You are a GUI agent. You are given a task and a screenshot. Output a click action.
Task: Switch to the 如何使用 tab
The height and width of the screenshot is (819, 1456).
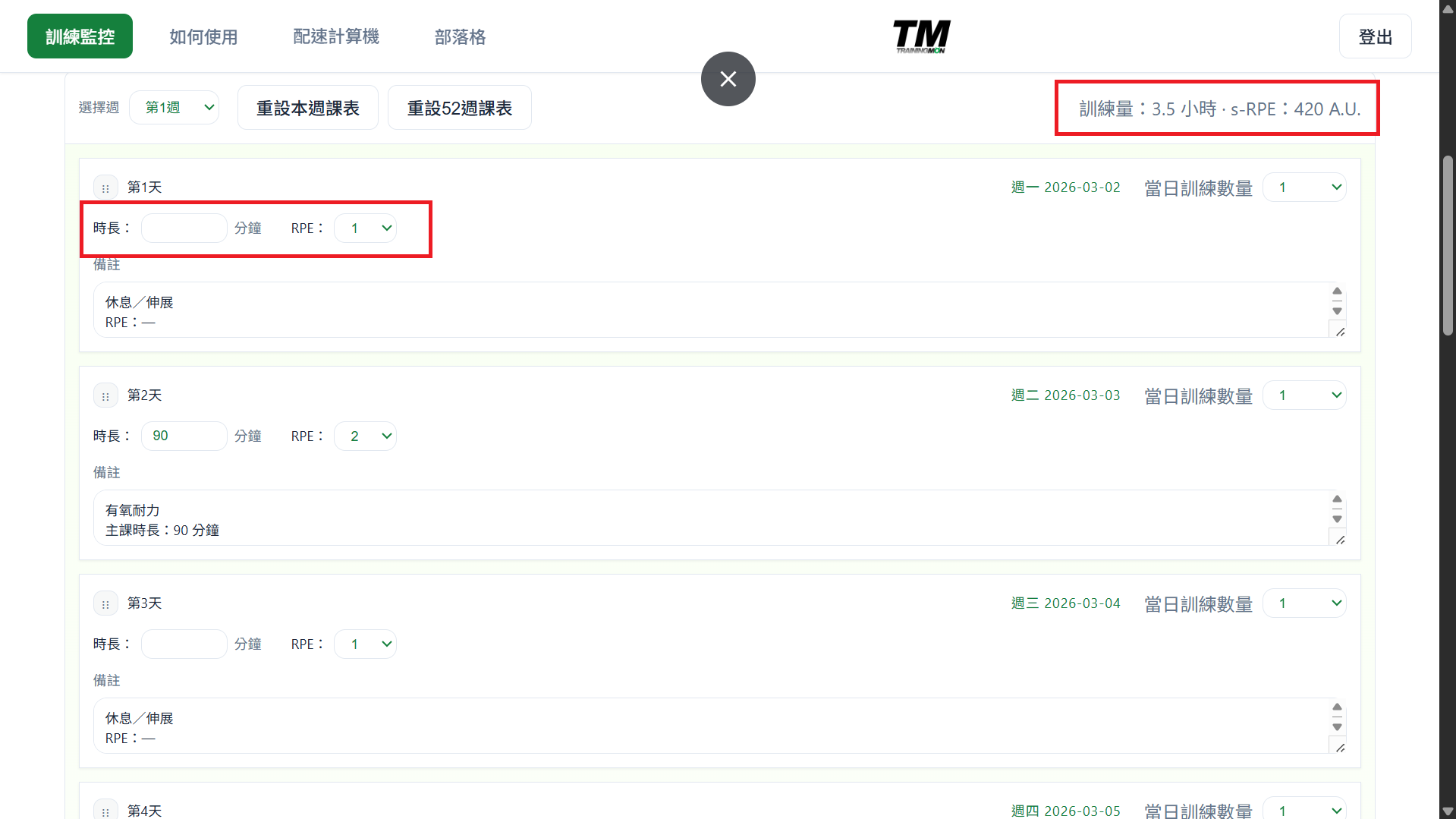click(203, 36)
